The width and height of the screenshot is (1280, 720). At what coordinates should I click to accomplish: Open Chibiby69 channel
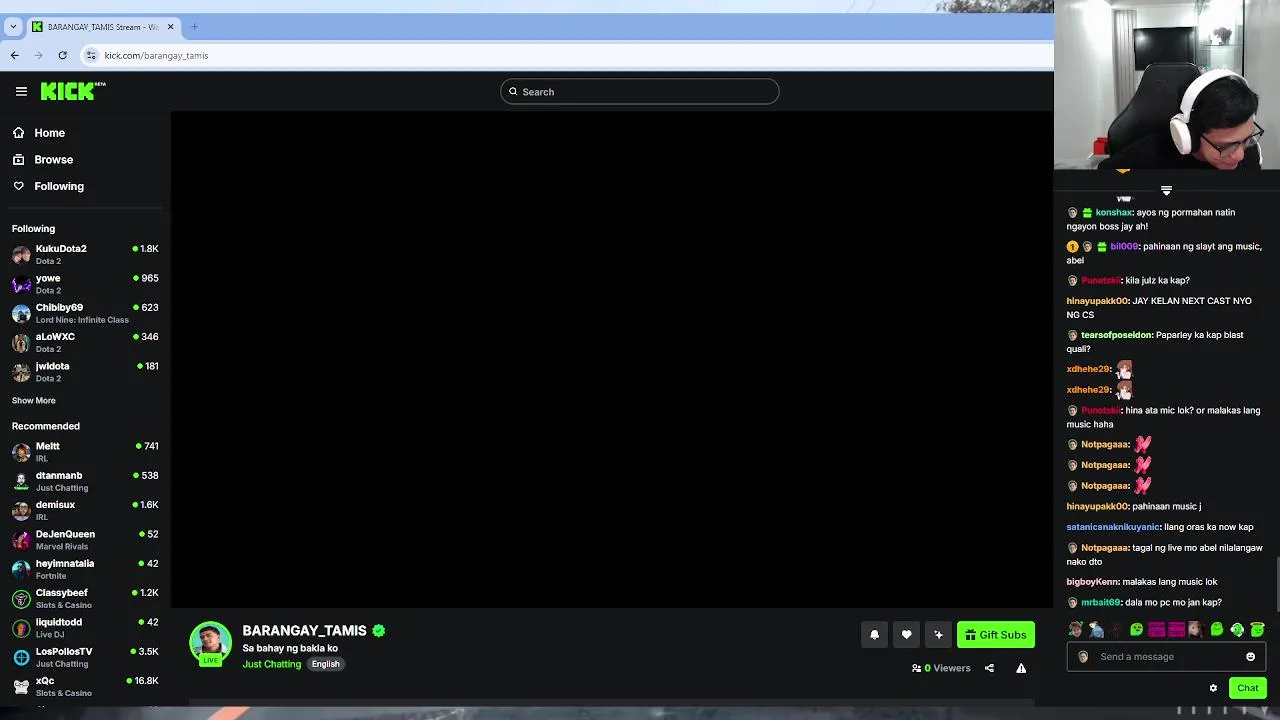click(85, 313)
